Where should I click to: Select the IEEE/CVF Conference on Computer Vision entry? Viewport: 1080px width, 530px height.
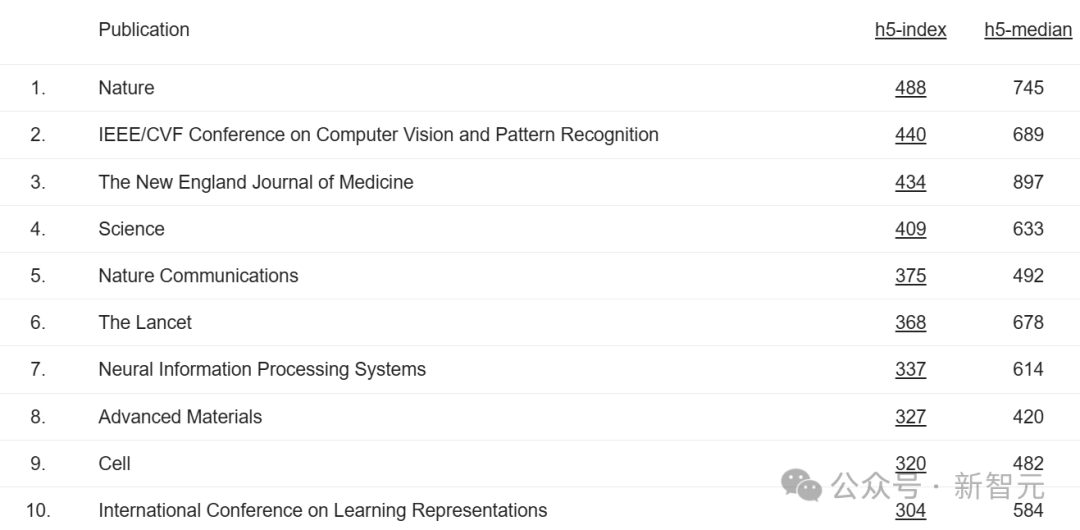coord(378,134)
